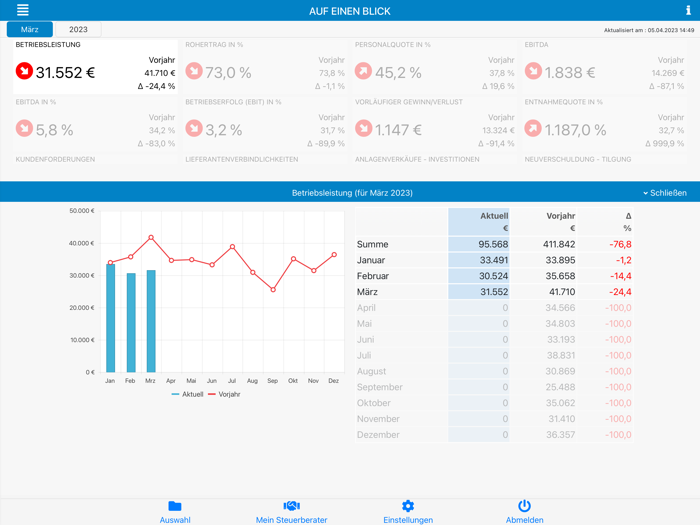
Task: Open Auswahl folder icon
Action: pos(175,506)
